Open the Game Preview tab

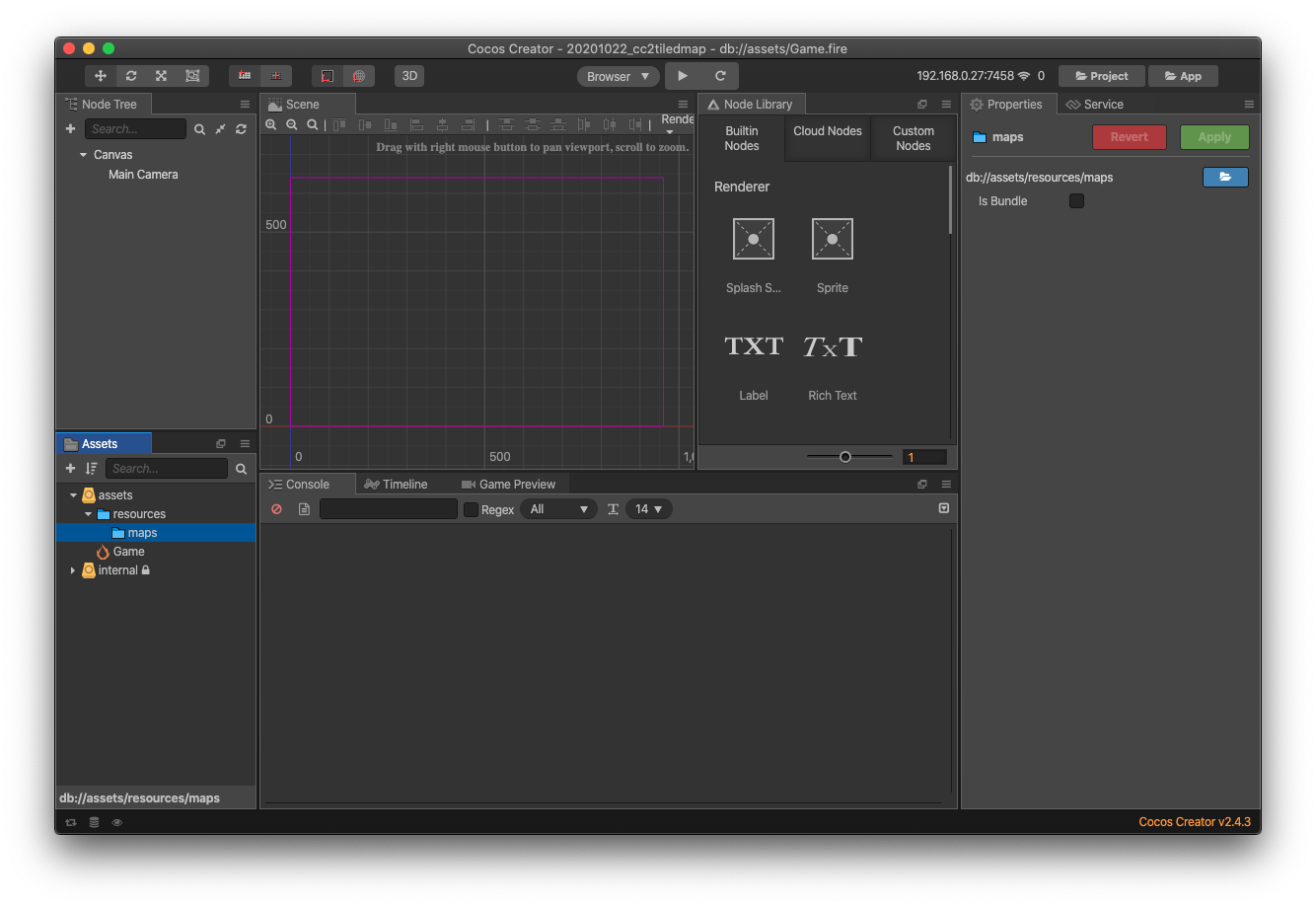coord(508,485)
